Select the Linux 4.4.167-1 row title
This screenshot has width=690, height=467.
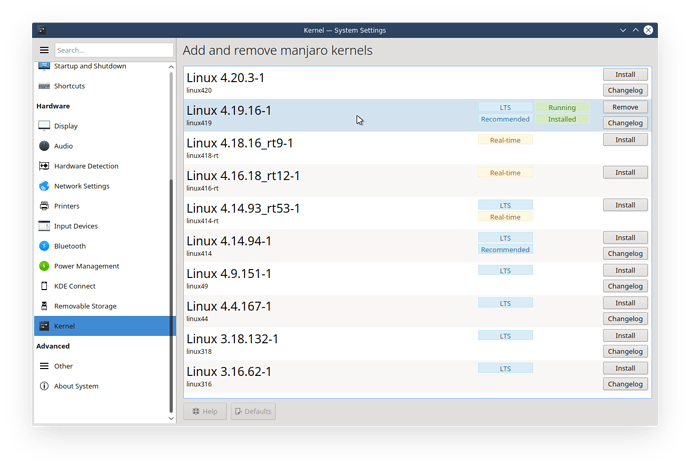[x=229, y=306]
